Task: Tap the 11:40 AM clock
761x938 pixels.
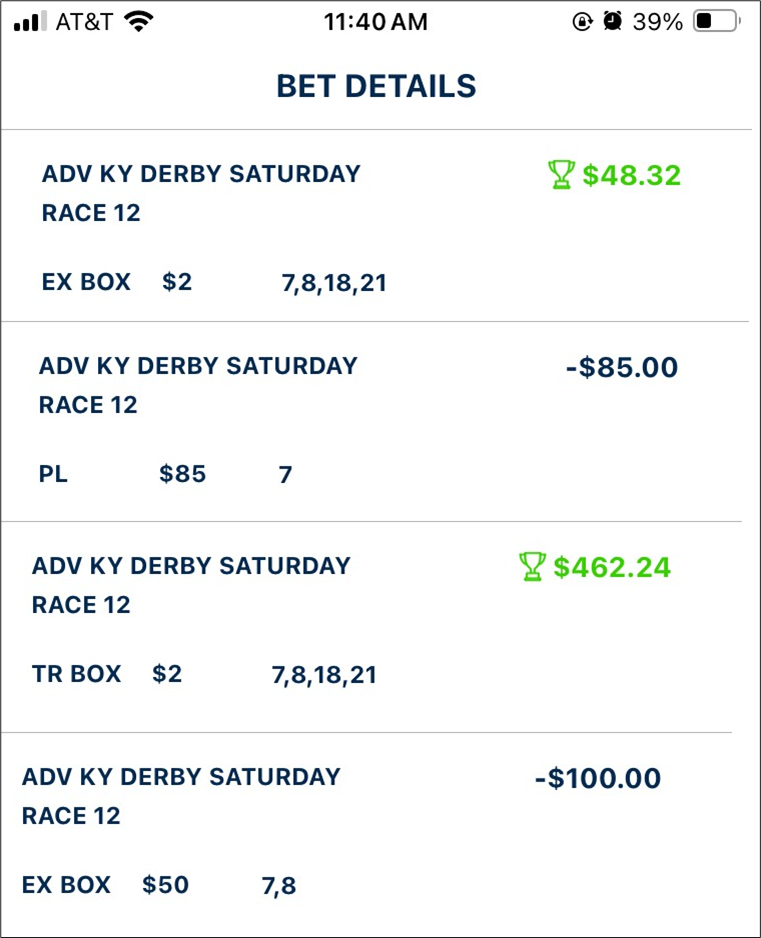Action: click(376, 22)
